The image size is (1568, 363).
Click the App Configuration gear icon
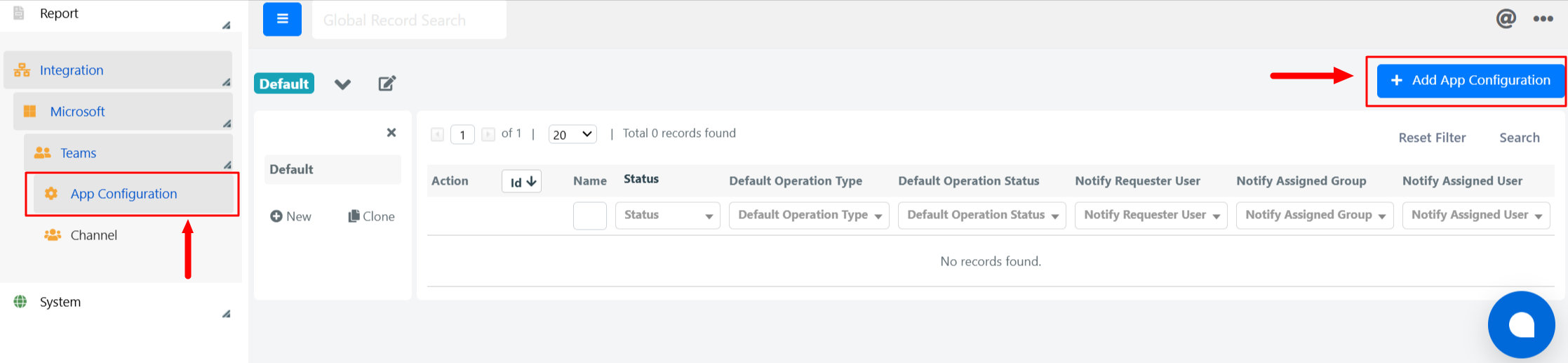pos(51,194)
